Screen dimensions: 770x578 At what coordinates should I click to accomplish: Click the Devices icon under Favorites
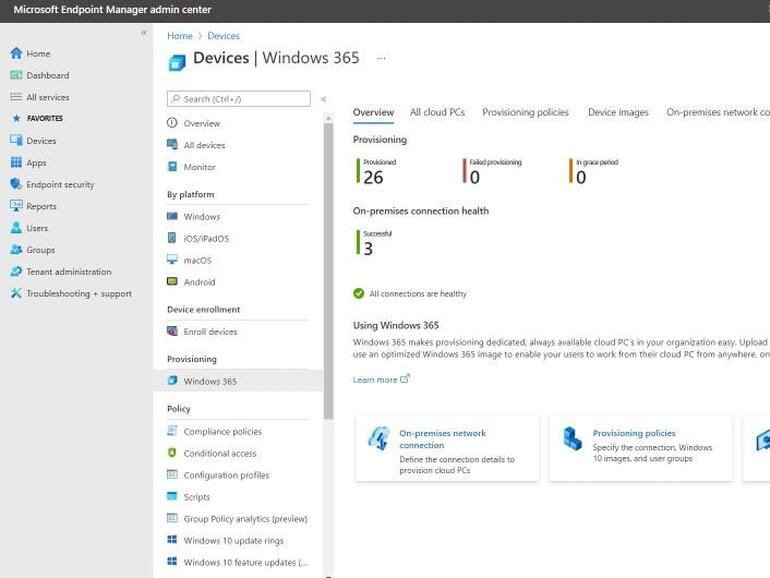coord(16,140)
